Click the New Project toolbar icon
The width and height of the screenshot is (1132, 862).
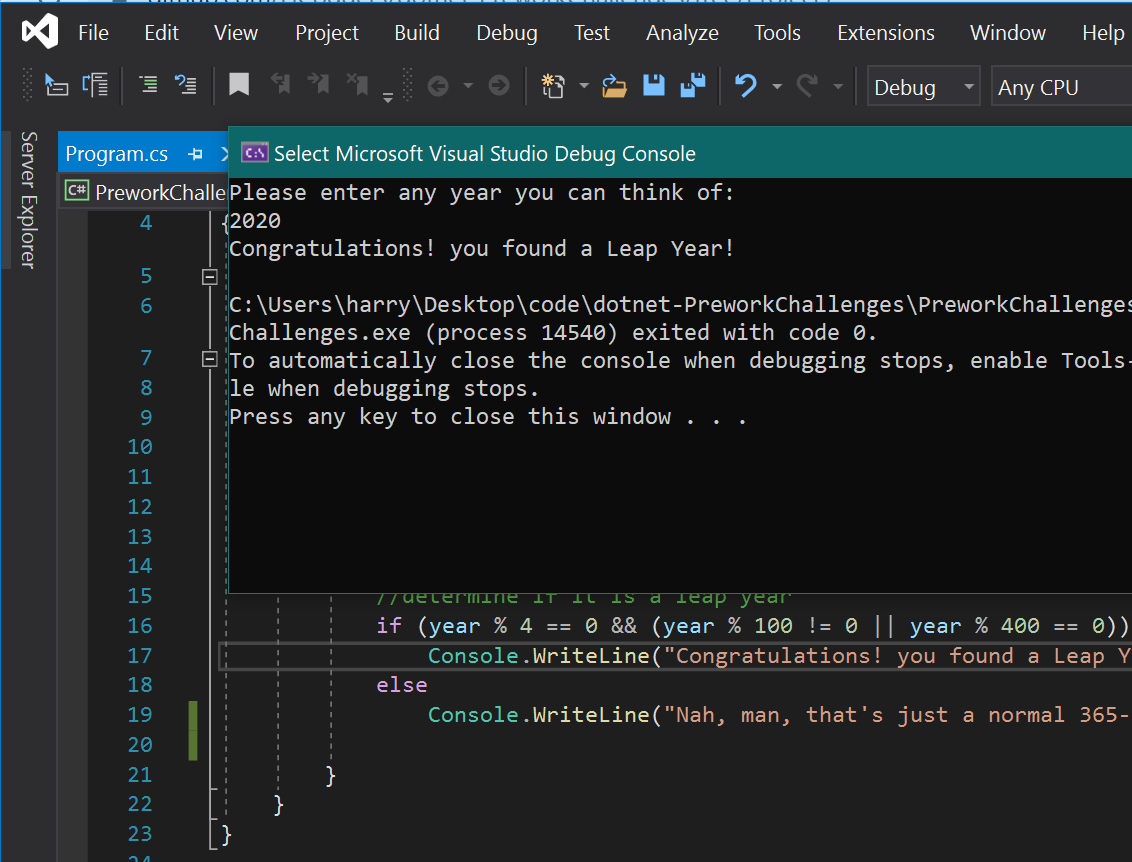[x=553, y=85]
